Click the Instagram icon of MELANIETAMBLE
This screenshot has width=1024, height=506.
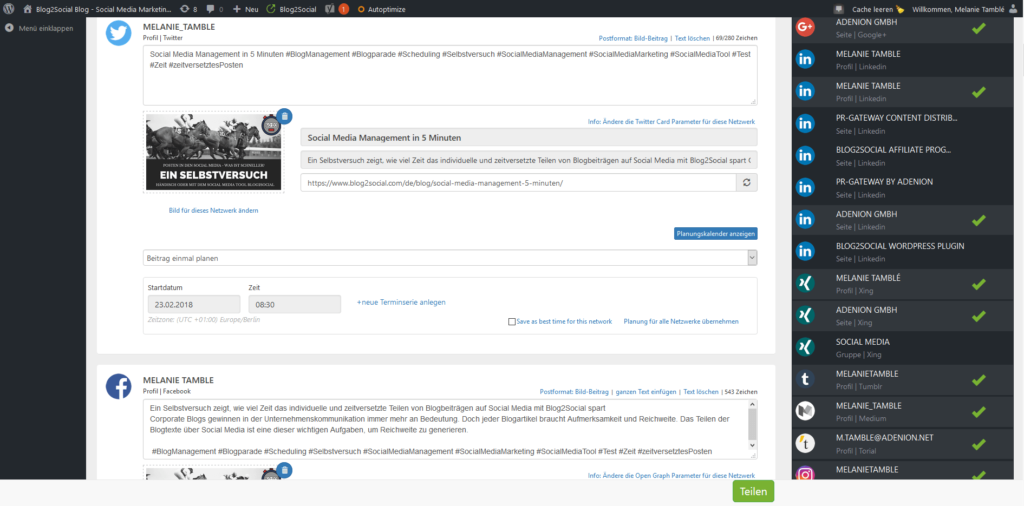click(x=805, y=474)
